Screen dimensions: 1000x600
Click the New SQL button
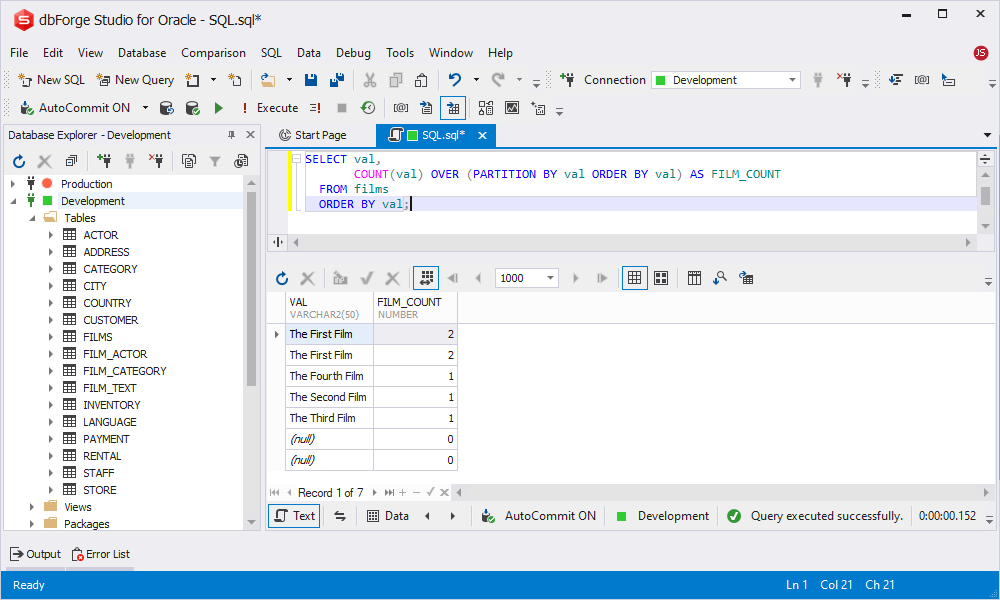(52, 80)
